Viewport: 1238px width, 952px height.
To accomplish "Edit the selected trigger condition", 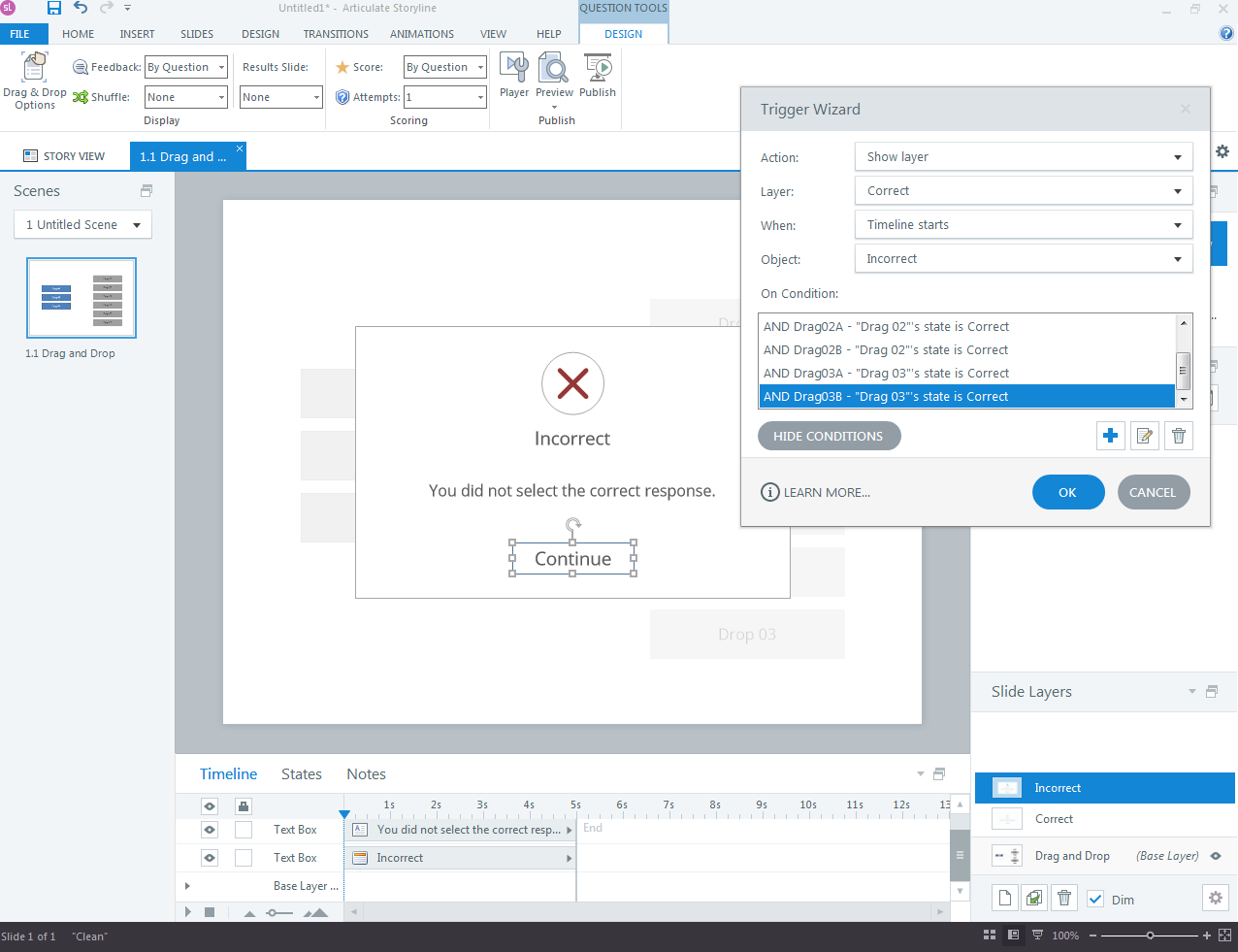I will pos(1145,436).
